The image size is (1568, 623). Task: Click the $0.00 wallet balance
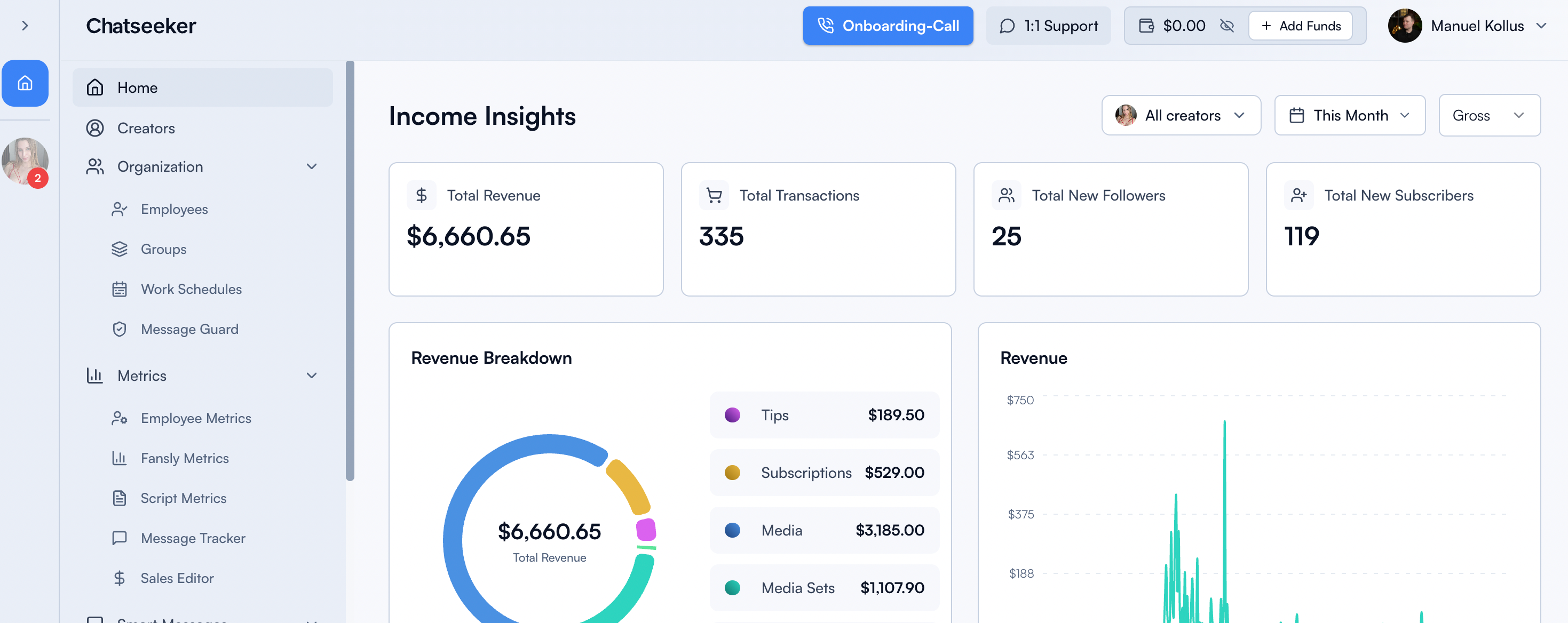(1183, 26)
